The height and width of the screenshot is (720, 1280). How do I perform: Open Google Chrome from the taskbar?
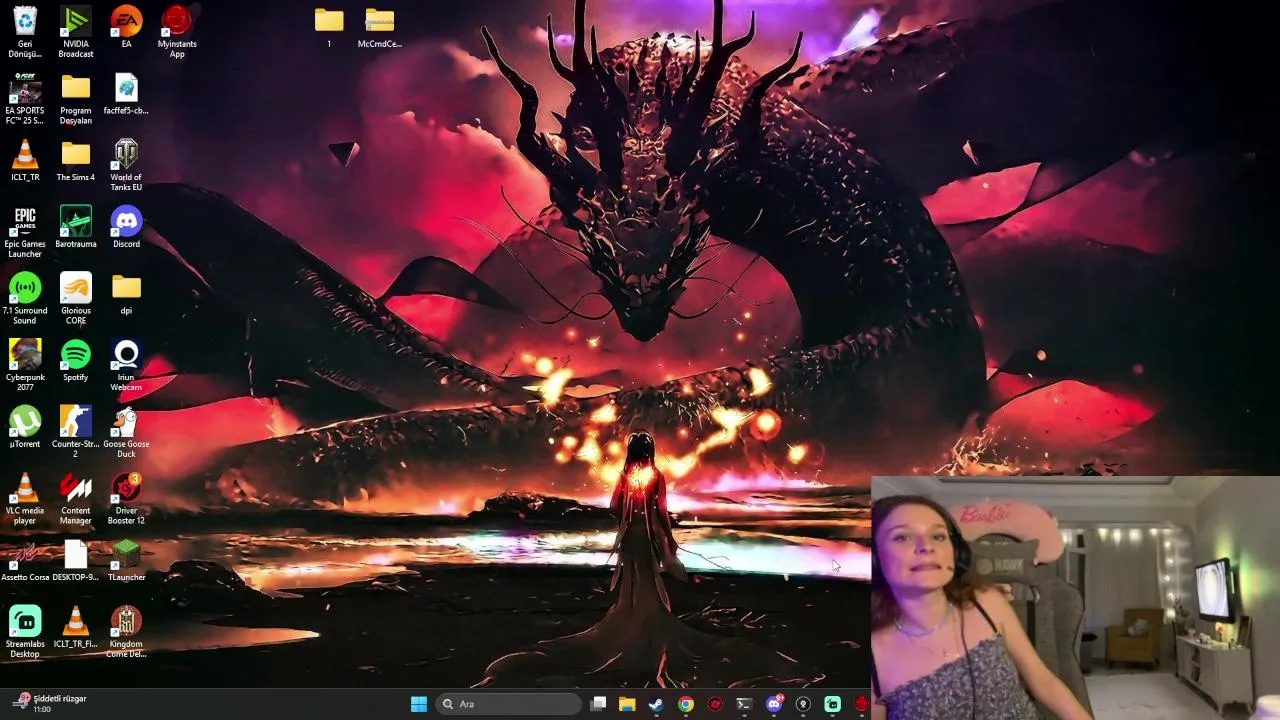(685, 704)
